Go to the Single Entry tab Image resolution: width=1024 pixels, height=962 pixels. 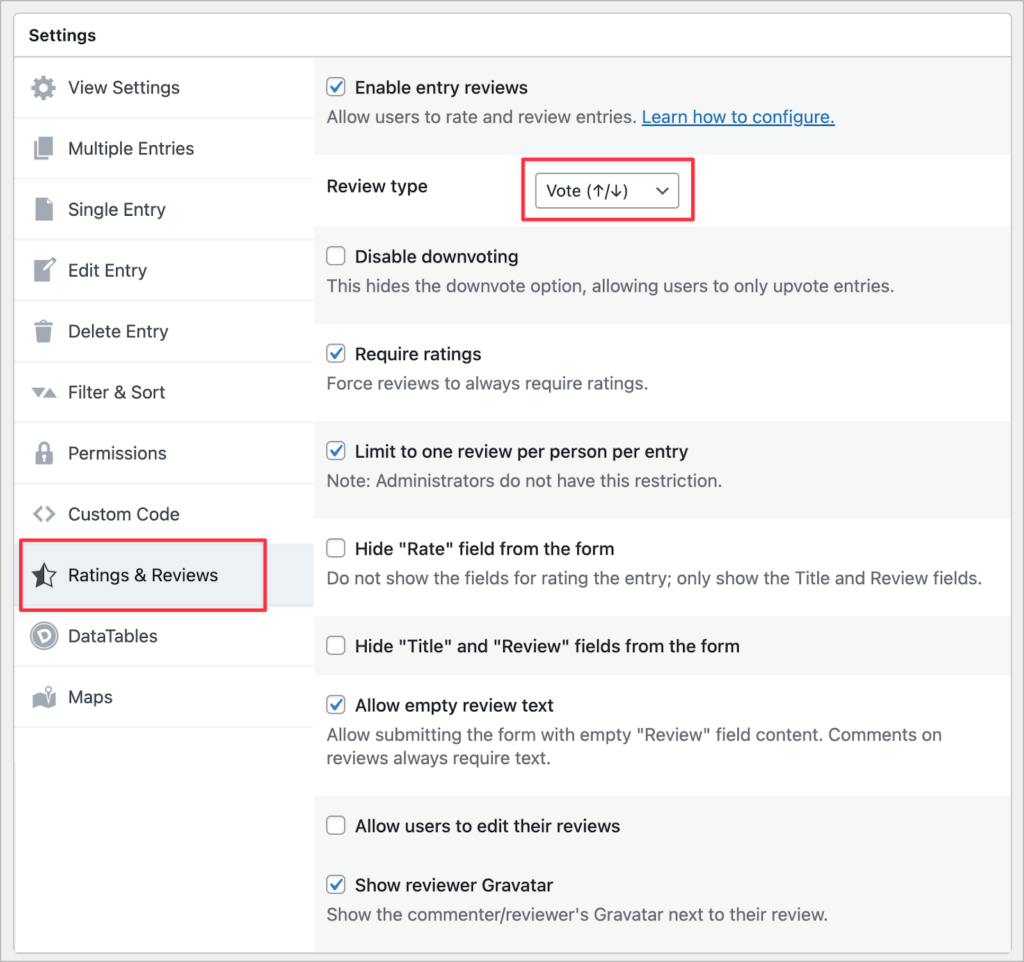pos(164,209)
